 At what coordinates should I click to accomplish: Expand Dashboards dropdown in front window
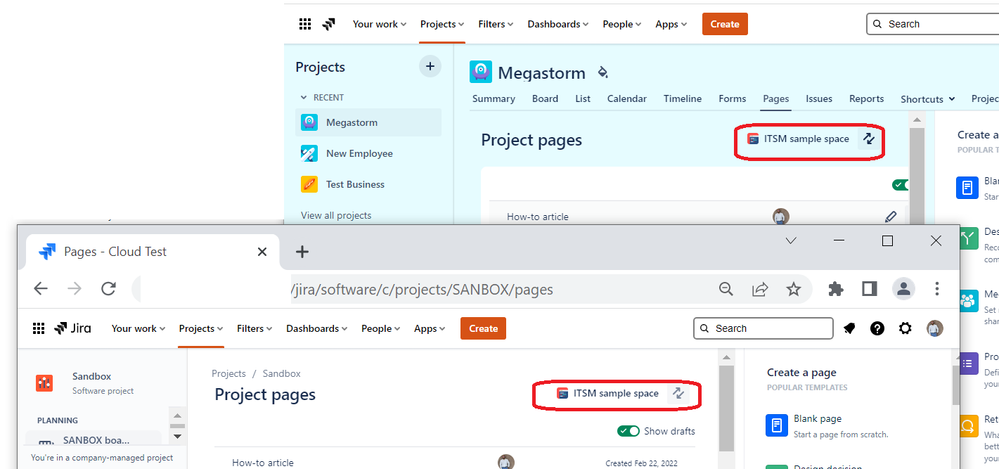tap(317, 329)
